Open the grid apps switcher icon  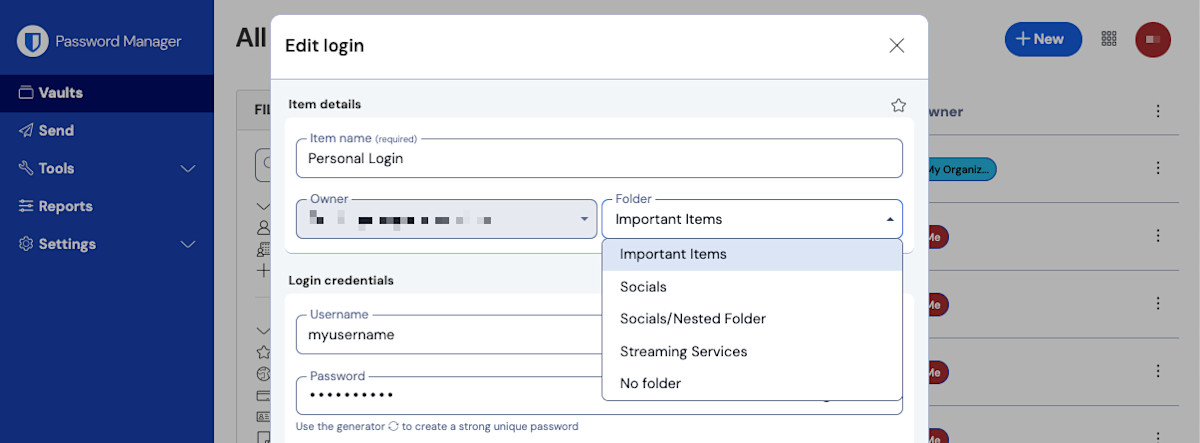1108,39
